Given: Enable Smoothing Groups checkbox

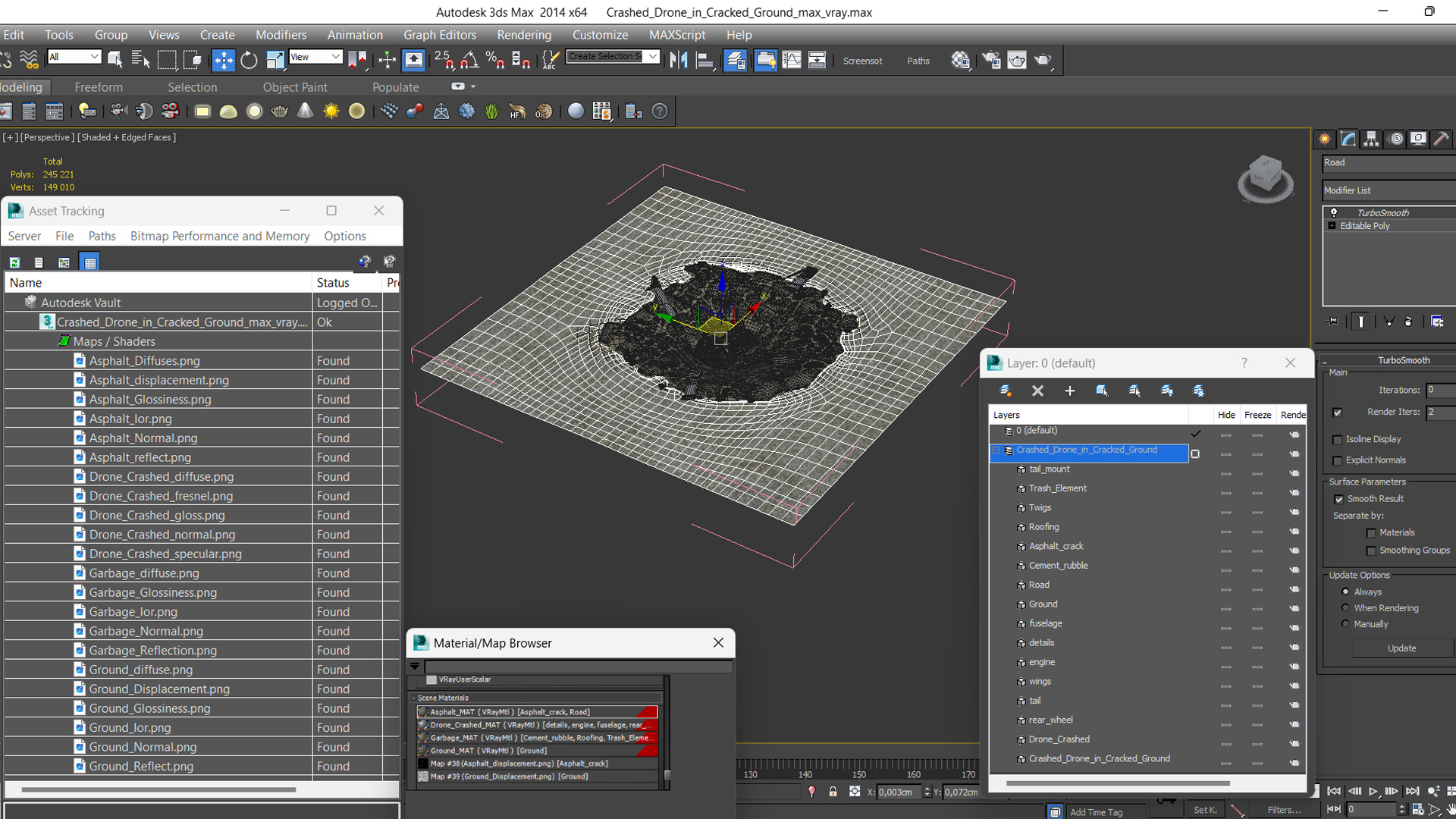Looking at the screenshot, I should tap(1371, 551).
